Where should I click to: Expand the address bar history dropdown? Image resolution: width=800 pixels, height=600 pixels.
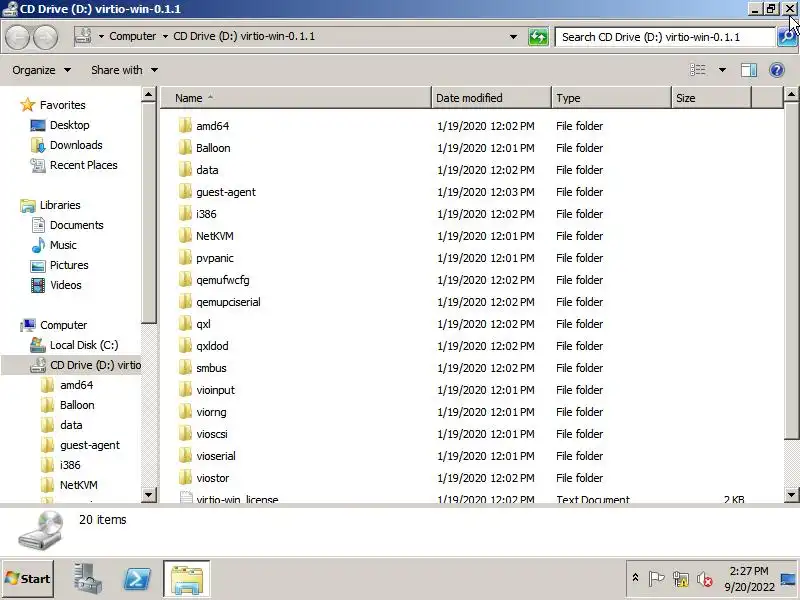pyautogui.click(x=513, y=37)
